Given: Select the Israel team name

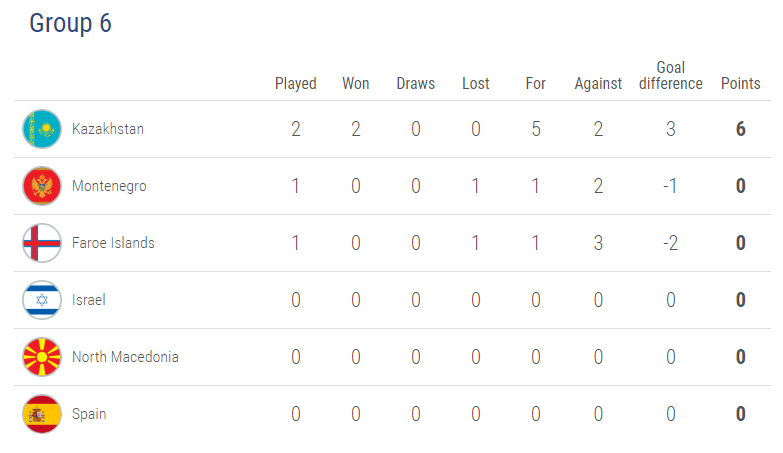Looking at the screenshot, I should coord(89,300).
